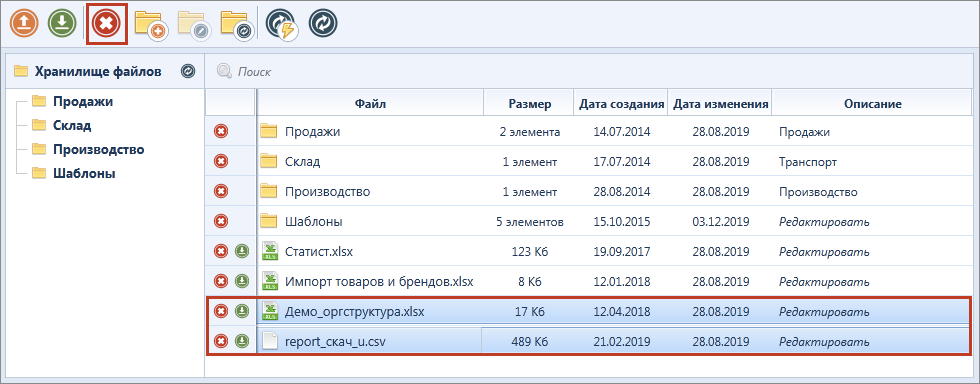This screenshot has height=384, width=980.
Task: Click the creation date 21.02.2019
Action: (621, 342)
